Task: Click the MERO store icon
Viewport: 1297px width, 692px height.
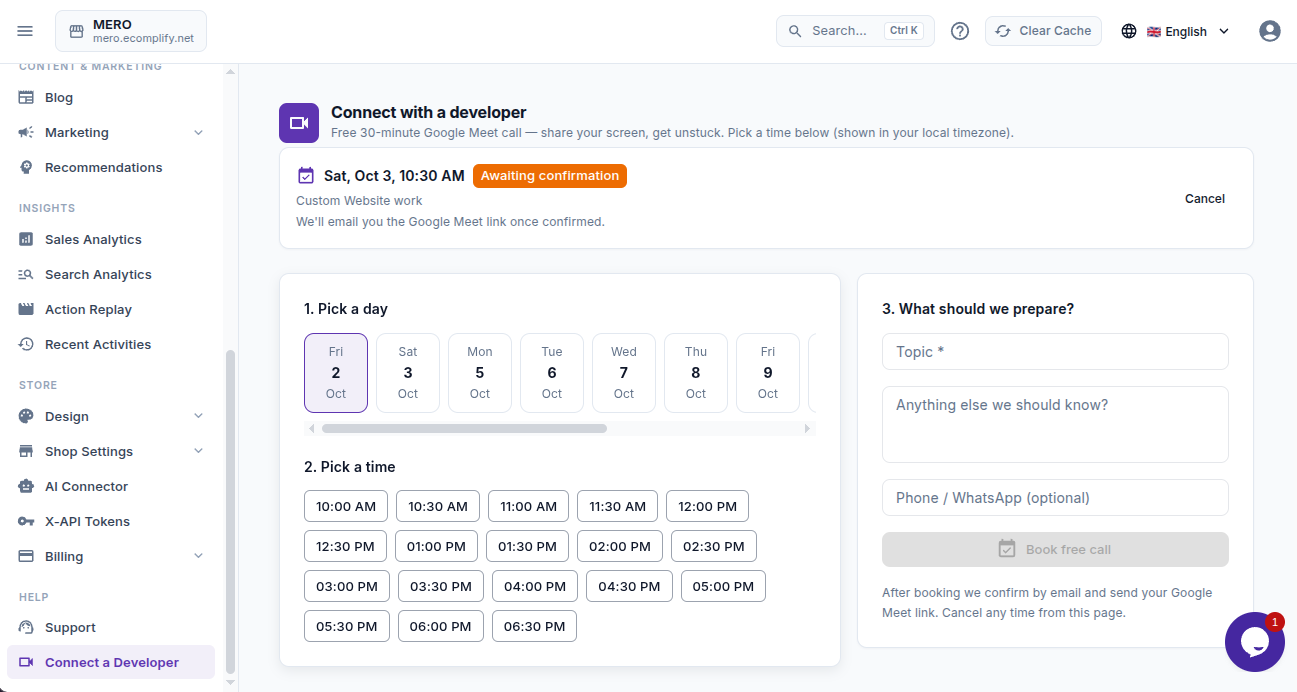Action: [x=76, y=31]
